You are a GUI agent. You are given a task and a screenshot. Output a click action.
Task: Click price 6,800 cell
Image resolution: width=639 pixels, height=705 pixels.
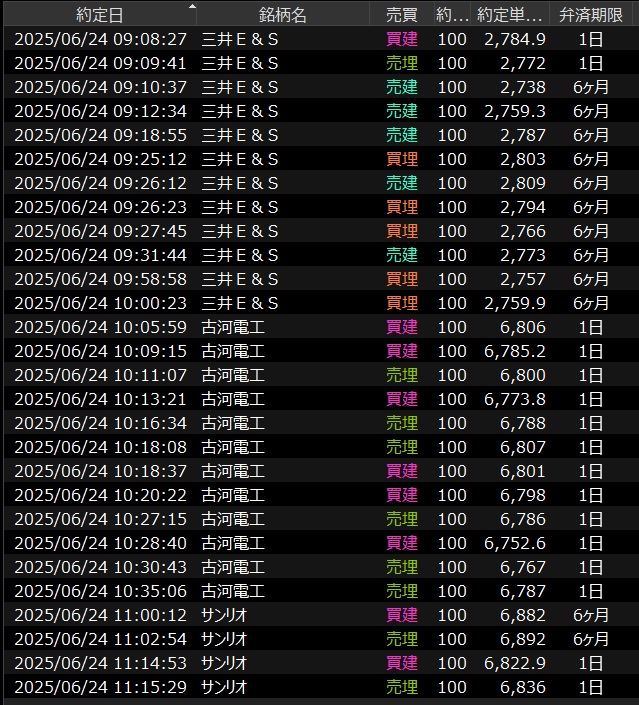pos(523,375)
